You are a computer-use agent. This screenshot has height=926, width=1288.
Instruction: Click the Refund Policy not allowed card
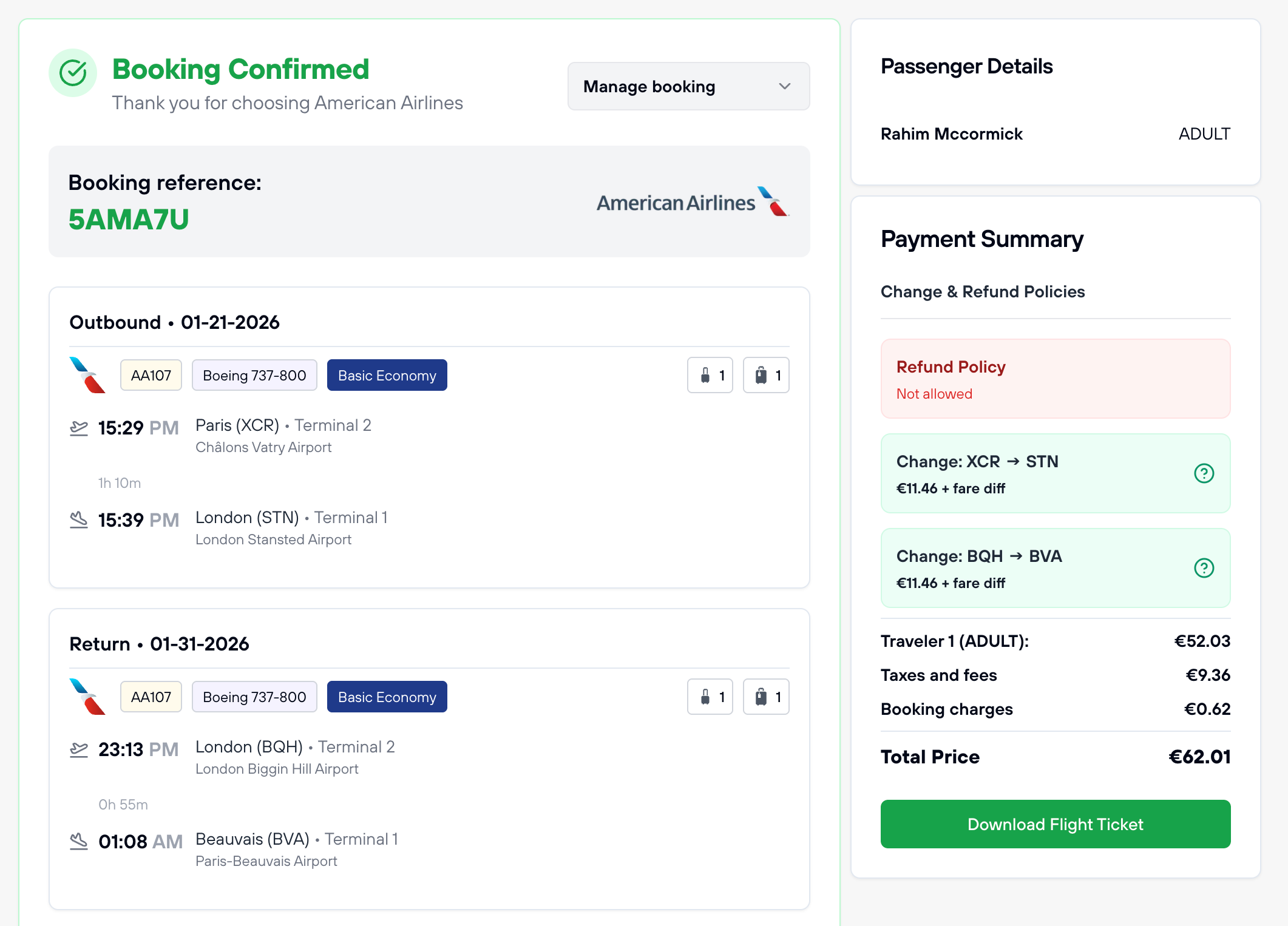pyautogui.click(x=1055, y=379)
